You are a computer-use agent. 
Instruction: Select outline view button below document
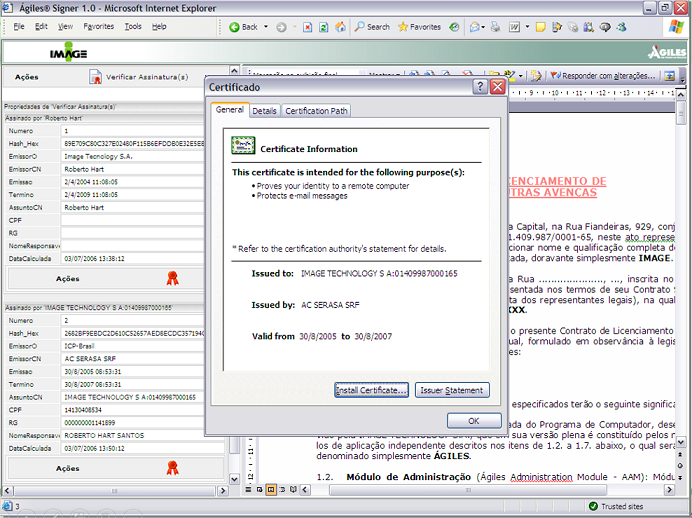282,489
